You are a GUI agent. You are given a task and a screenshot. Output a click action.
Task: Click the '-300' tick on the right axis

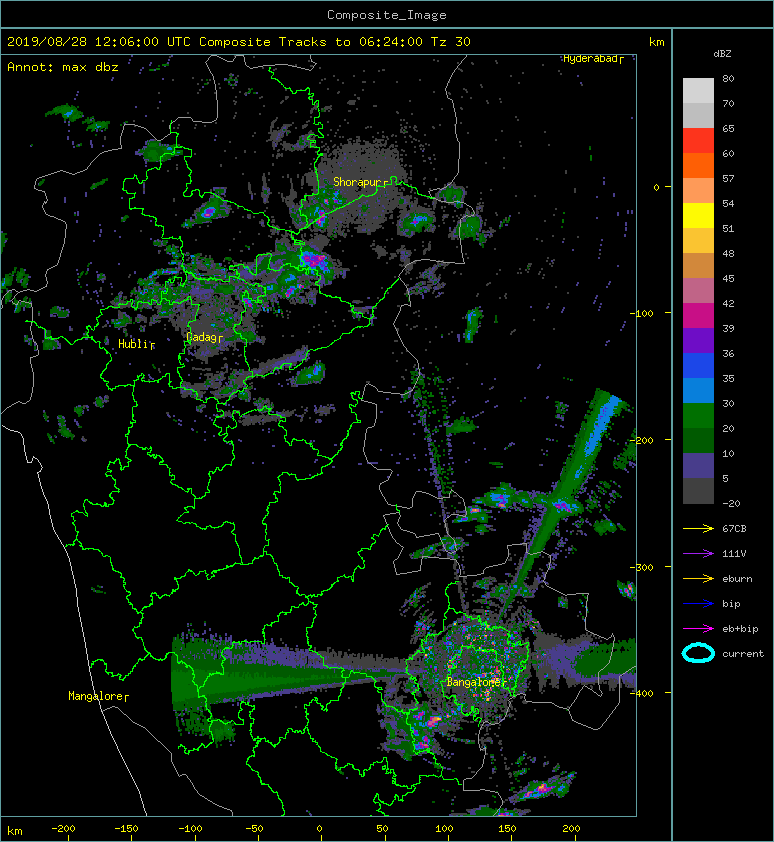pyautogui.click(x=642, y=567)
